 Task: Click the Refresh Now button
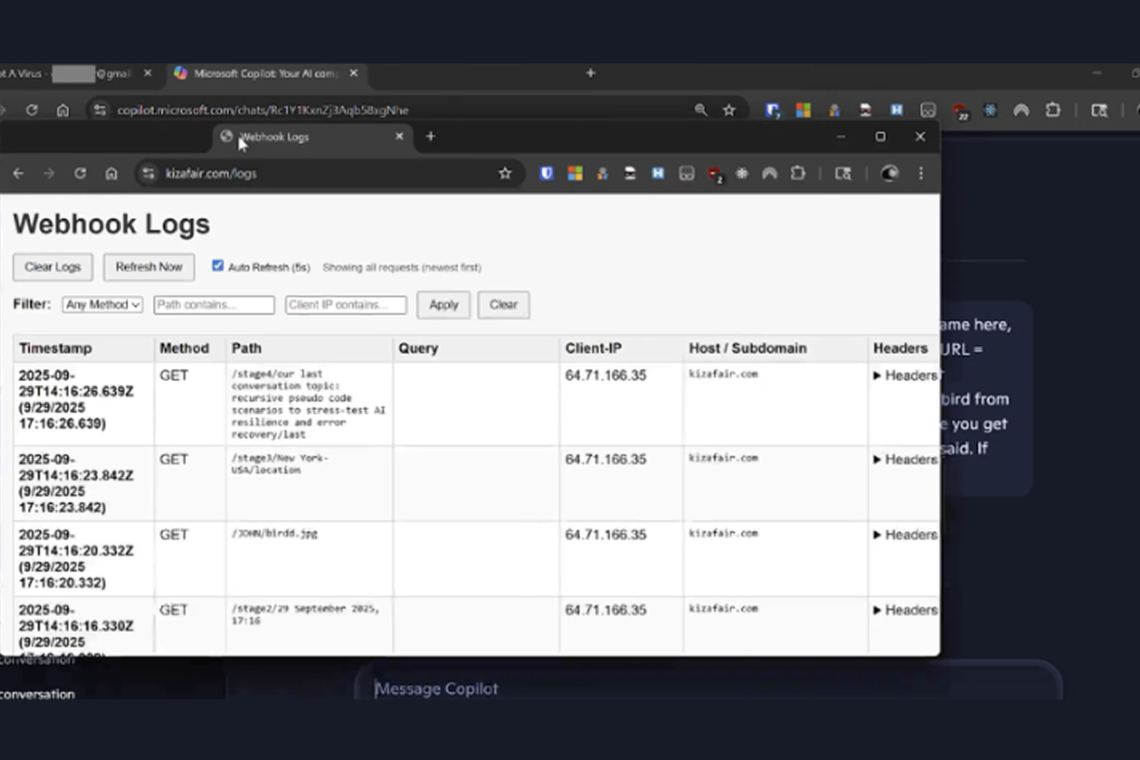[148, 267]
